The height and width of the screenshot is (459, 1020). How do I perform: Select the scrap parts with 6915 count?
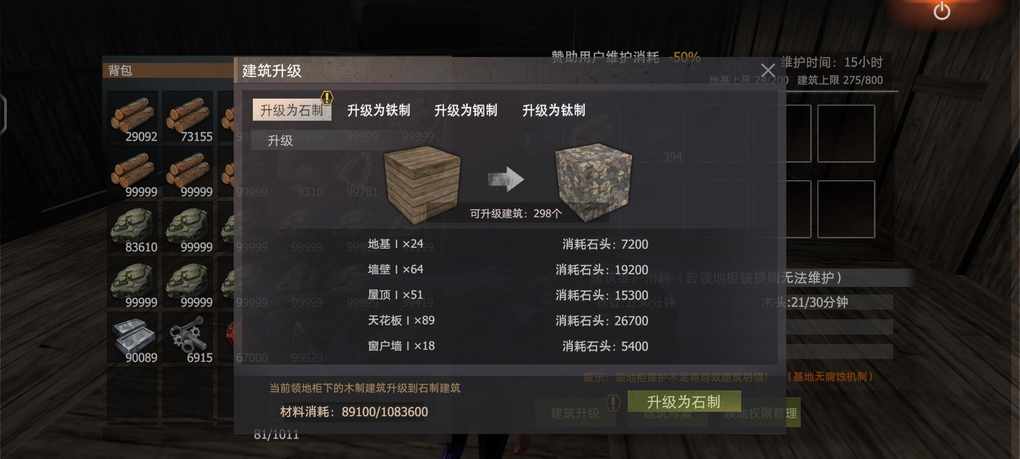188,337
